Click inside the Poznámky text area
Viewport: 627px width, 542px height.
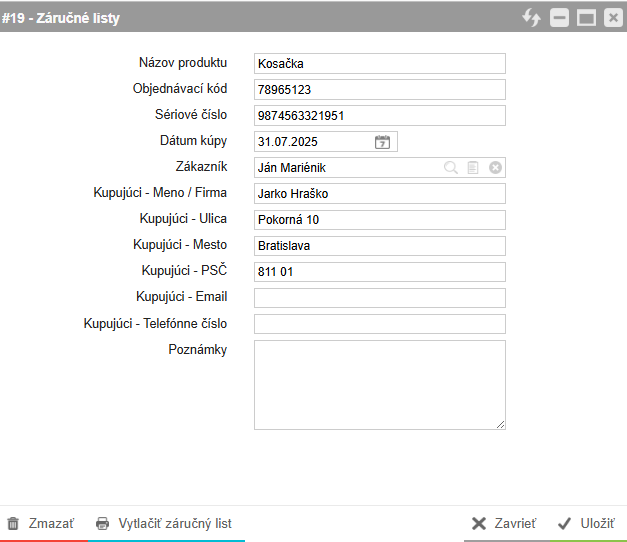click(x=379, y=384)
